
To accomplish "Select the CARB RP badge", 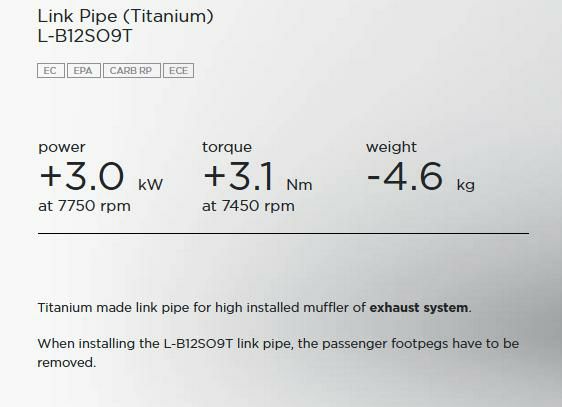I will pyautogui.click(x=132, y=71).
